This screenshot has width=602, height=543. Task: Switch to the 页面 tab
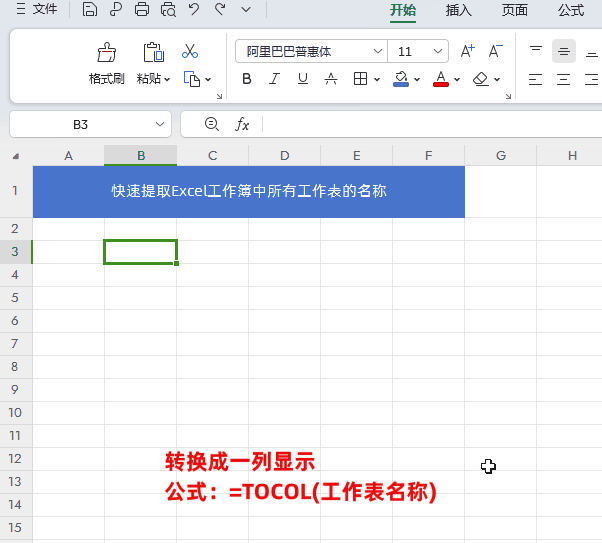[514, 10]
